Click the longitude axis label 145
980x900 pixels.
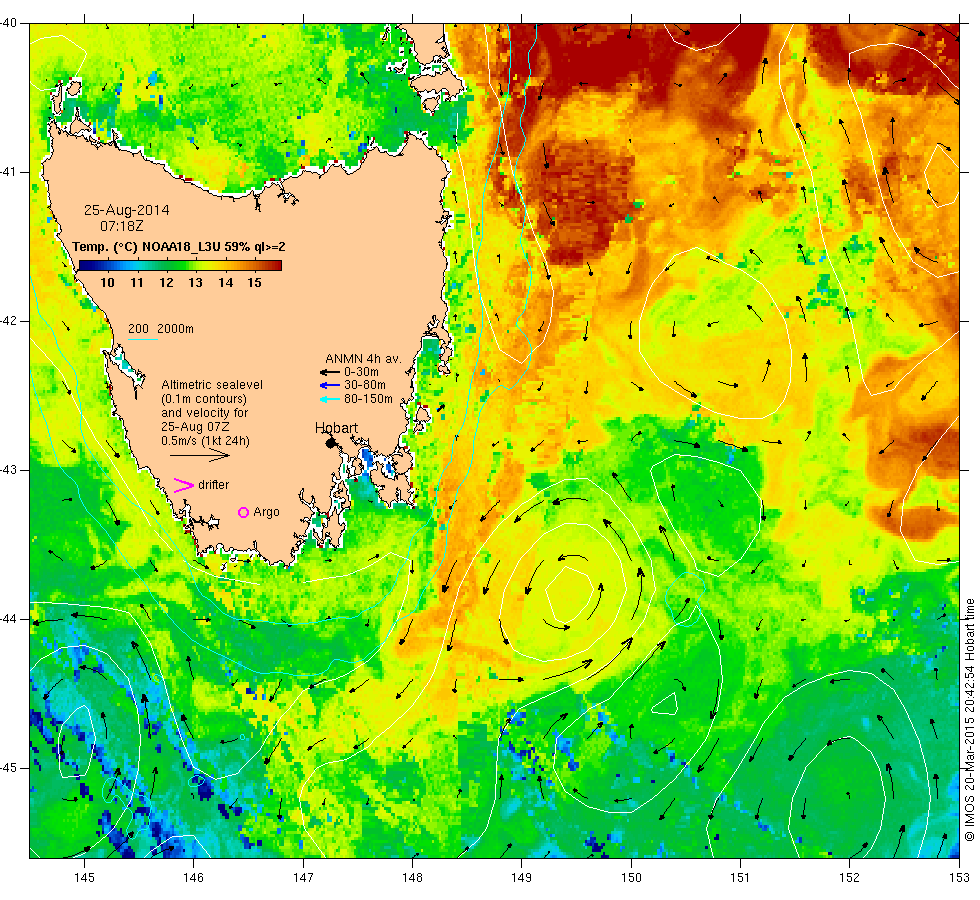click(84, 878)
